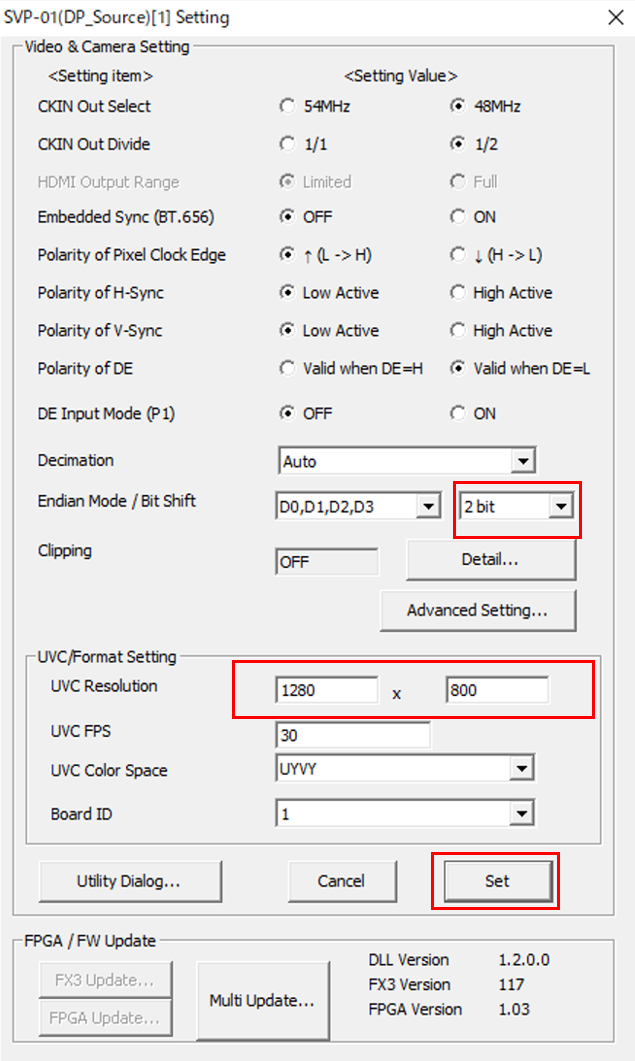The height and width of the screenshot is (1061, 635).
Task: Click the Multi Update... button
Action: (x=262, y=1000)
